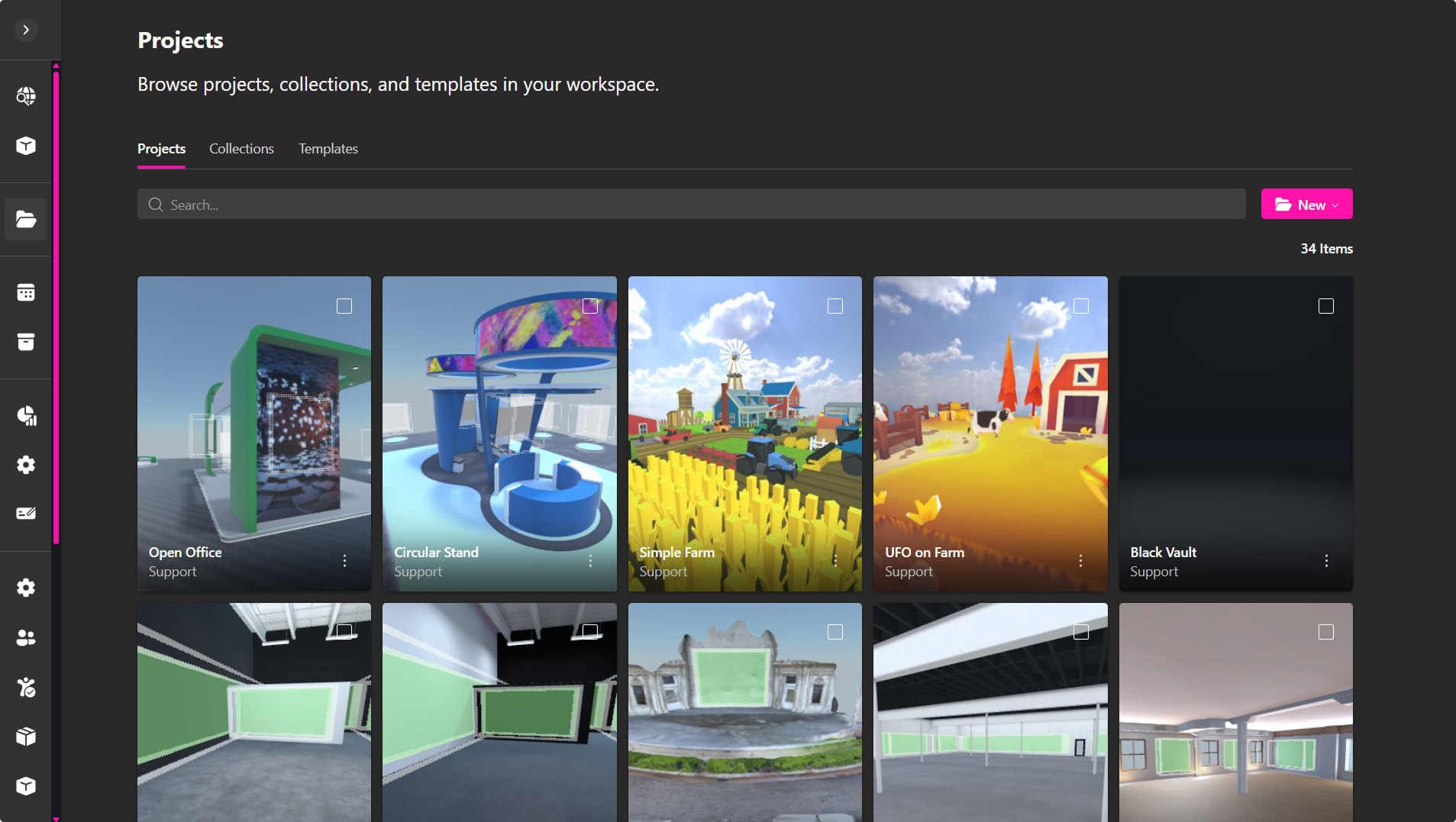The width and height of the screenshot is (1456, 822).
Task: Open Simple Farm options menu (three dots)
Action: [x=836, y=561]
